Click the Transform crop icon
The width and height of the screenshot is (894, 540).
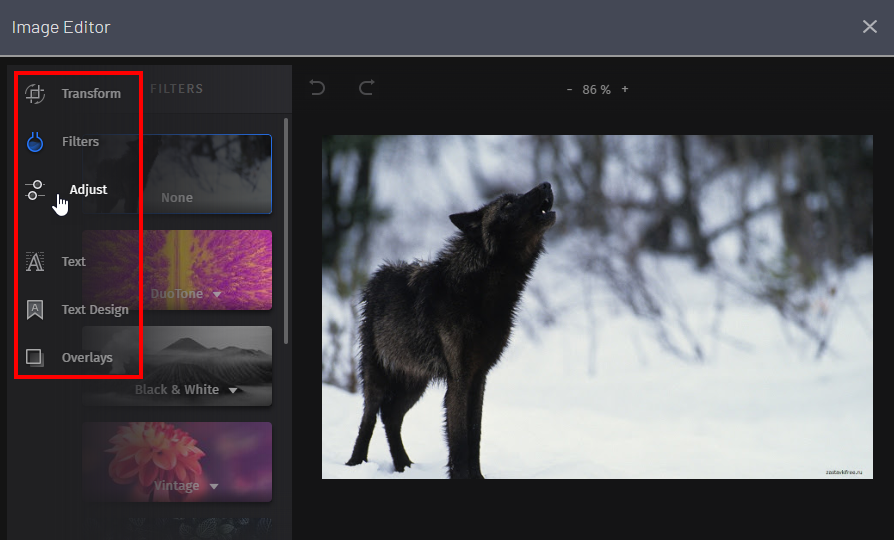[35, 94]
